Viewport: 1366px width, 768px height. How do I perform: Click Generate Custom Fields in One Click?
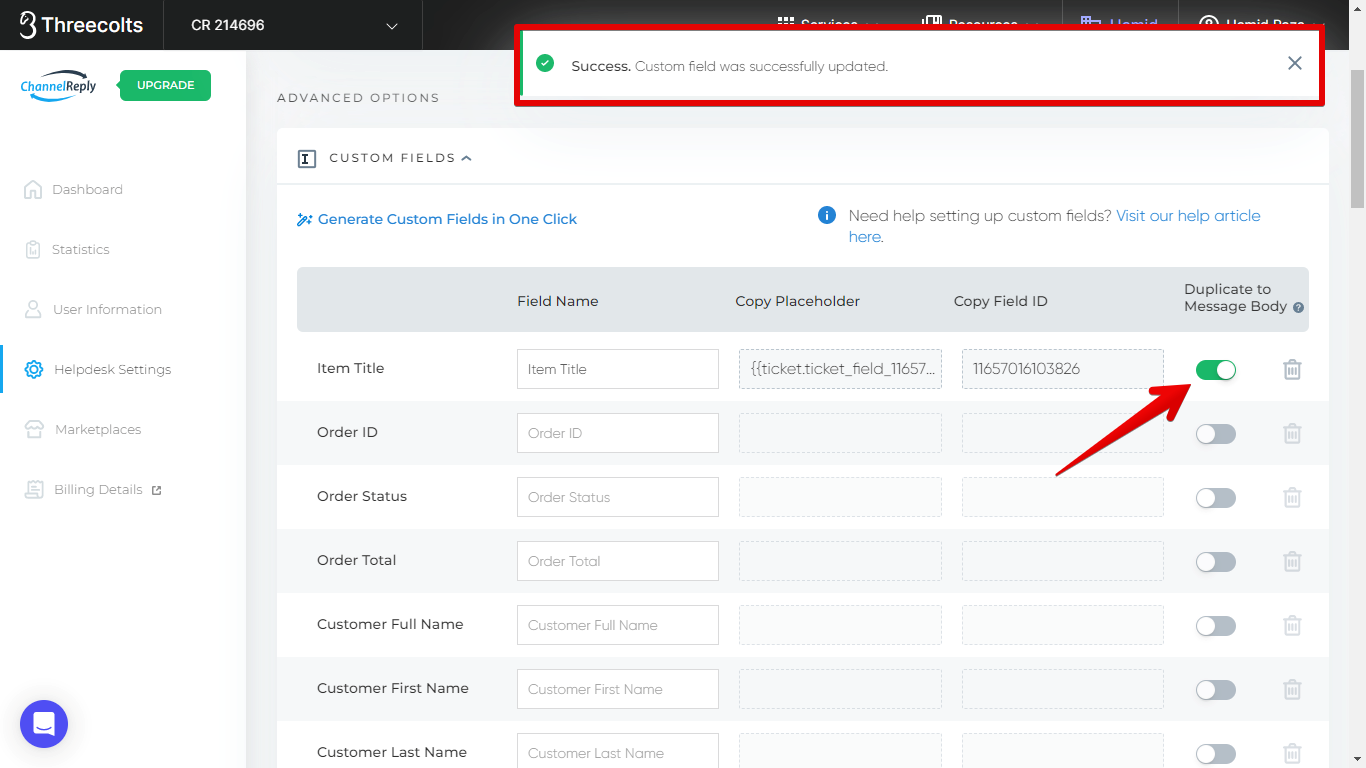(447, 219)
